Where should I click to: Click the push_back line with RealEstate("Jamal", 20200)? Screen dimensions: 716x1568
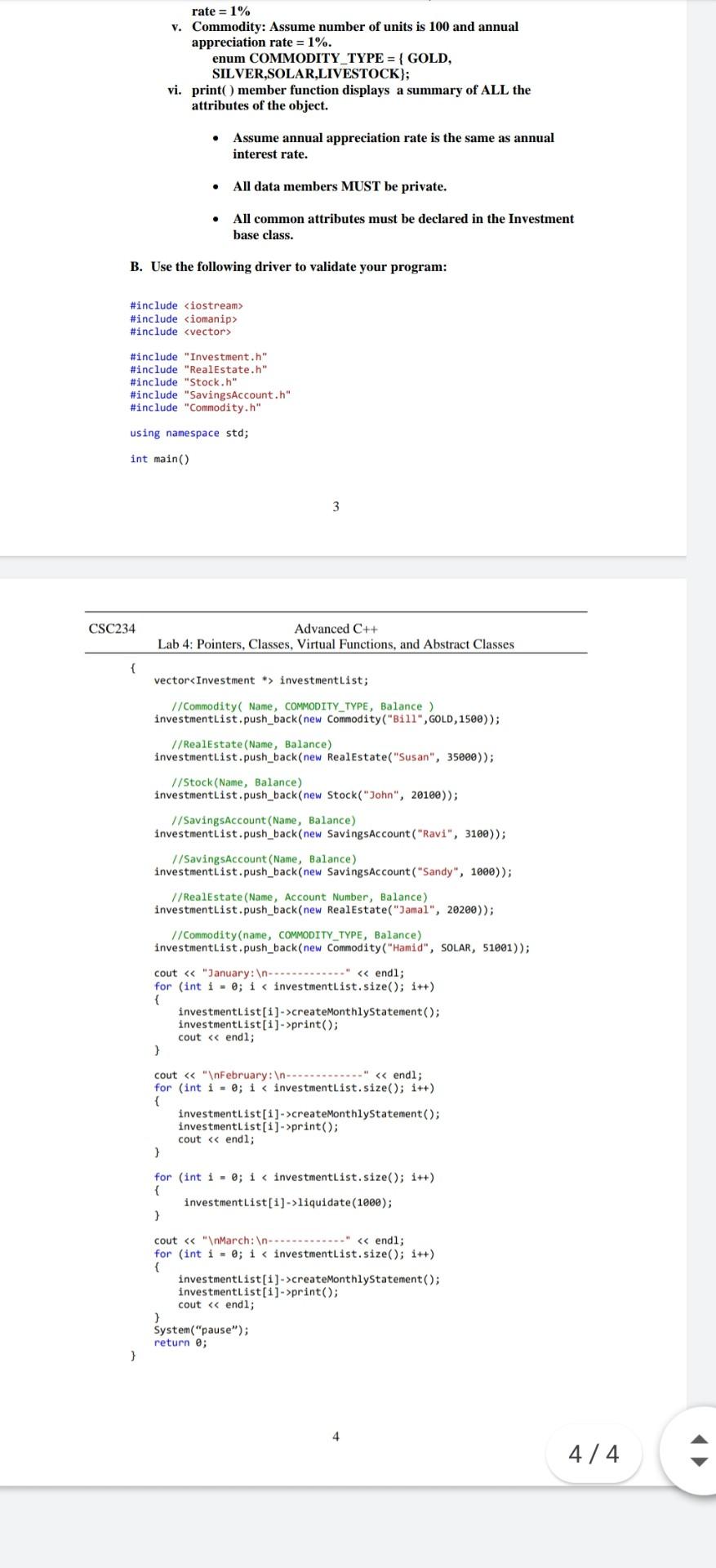324,910
